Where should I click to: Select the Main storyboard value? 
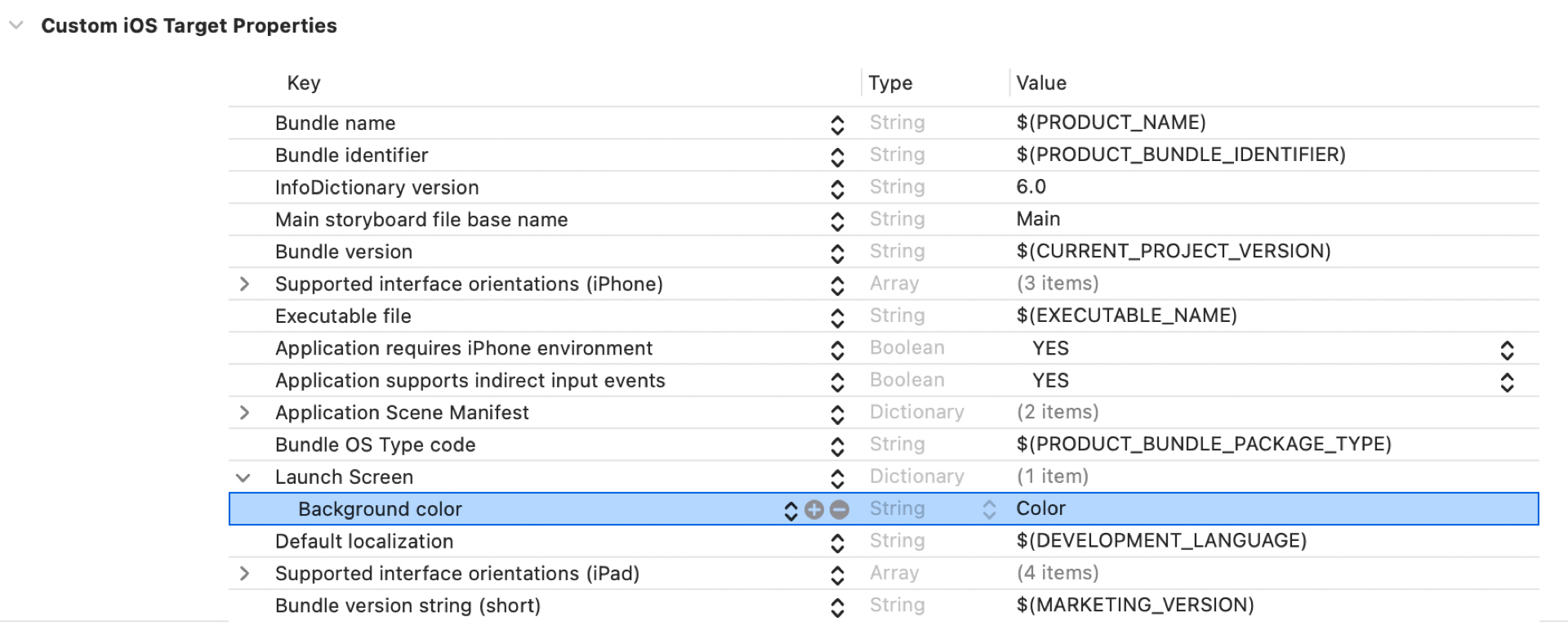1038,219
